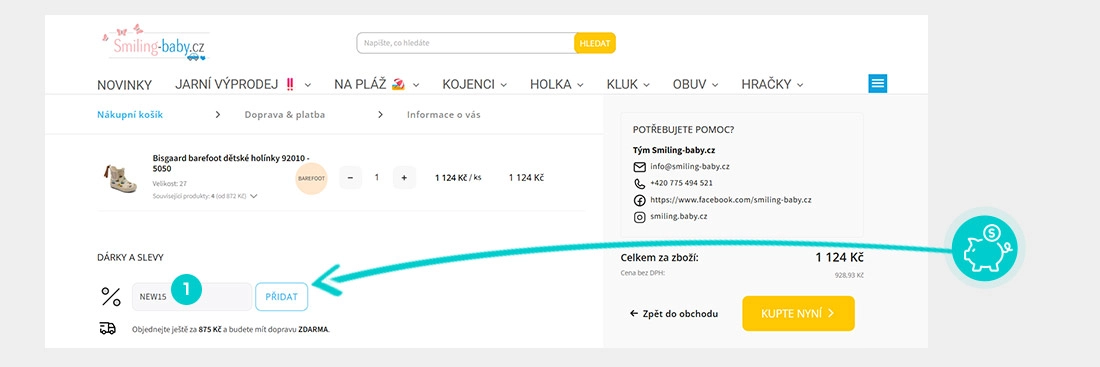Expand the NA PLÁŽ dropdown chevron
The width and height of the screenshot is (1100, 367).
click(416, 85)
